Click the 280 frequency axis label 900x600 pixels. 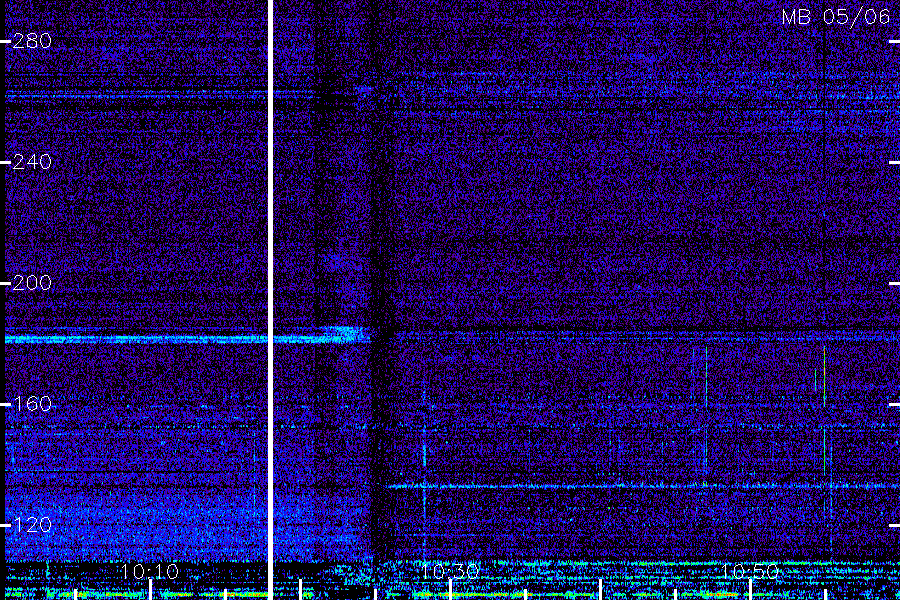coord(32,41)
